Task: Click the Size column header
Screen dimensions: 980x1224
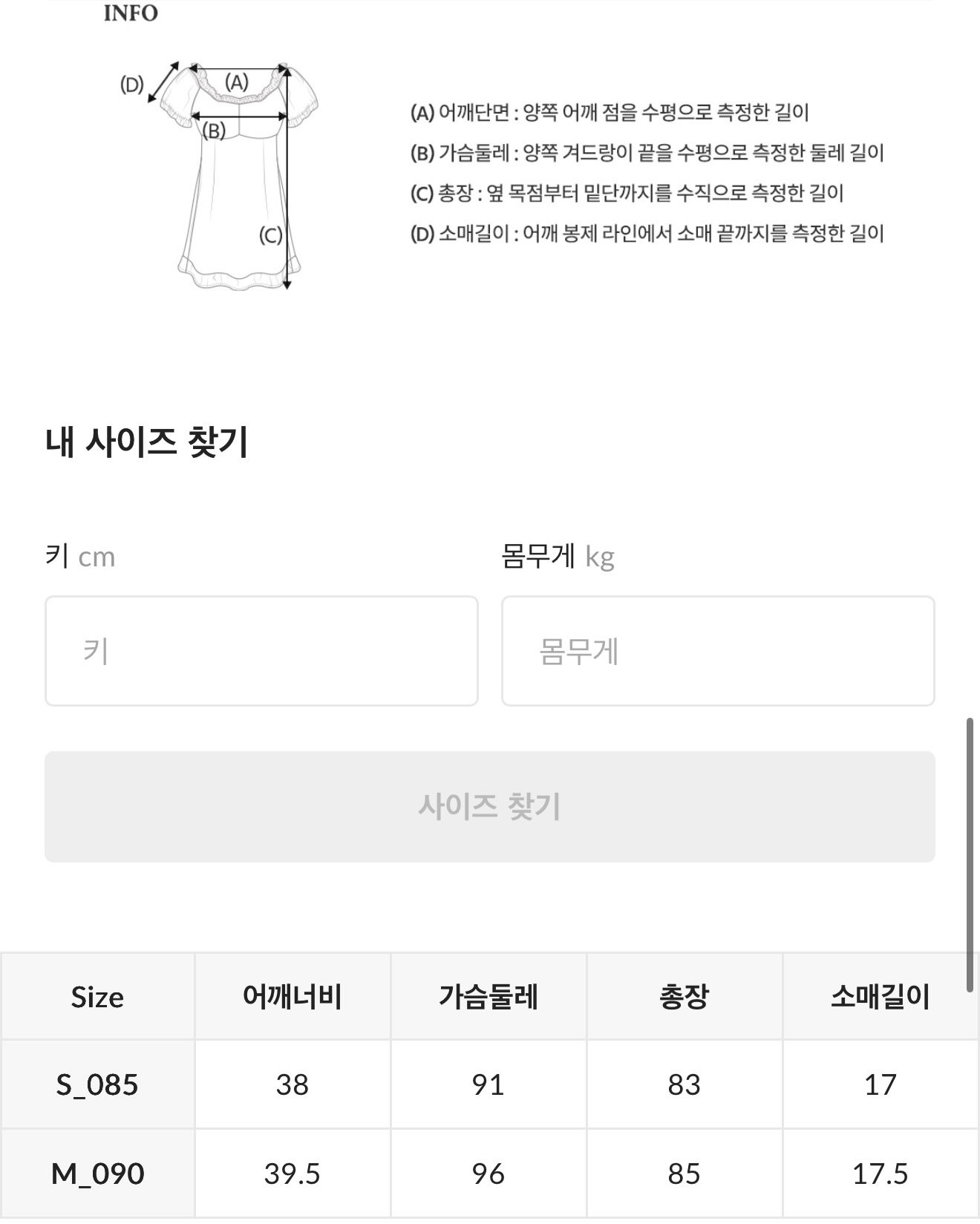Action: (x=98, y=997)
